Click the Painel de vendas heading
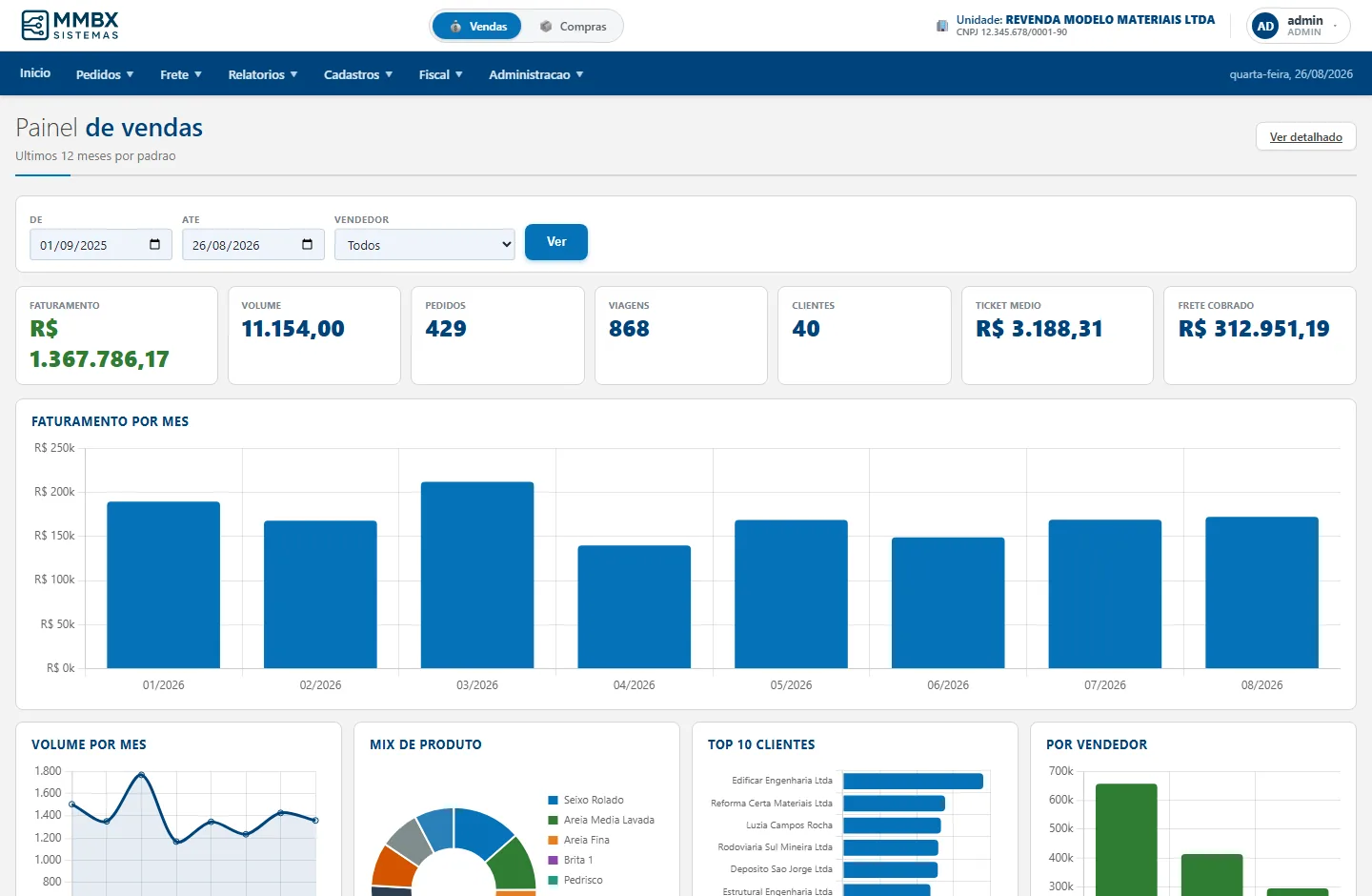The width and height of the screenshot is (1372, 896). click(110, 128)
